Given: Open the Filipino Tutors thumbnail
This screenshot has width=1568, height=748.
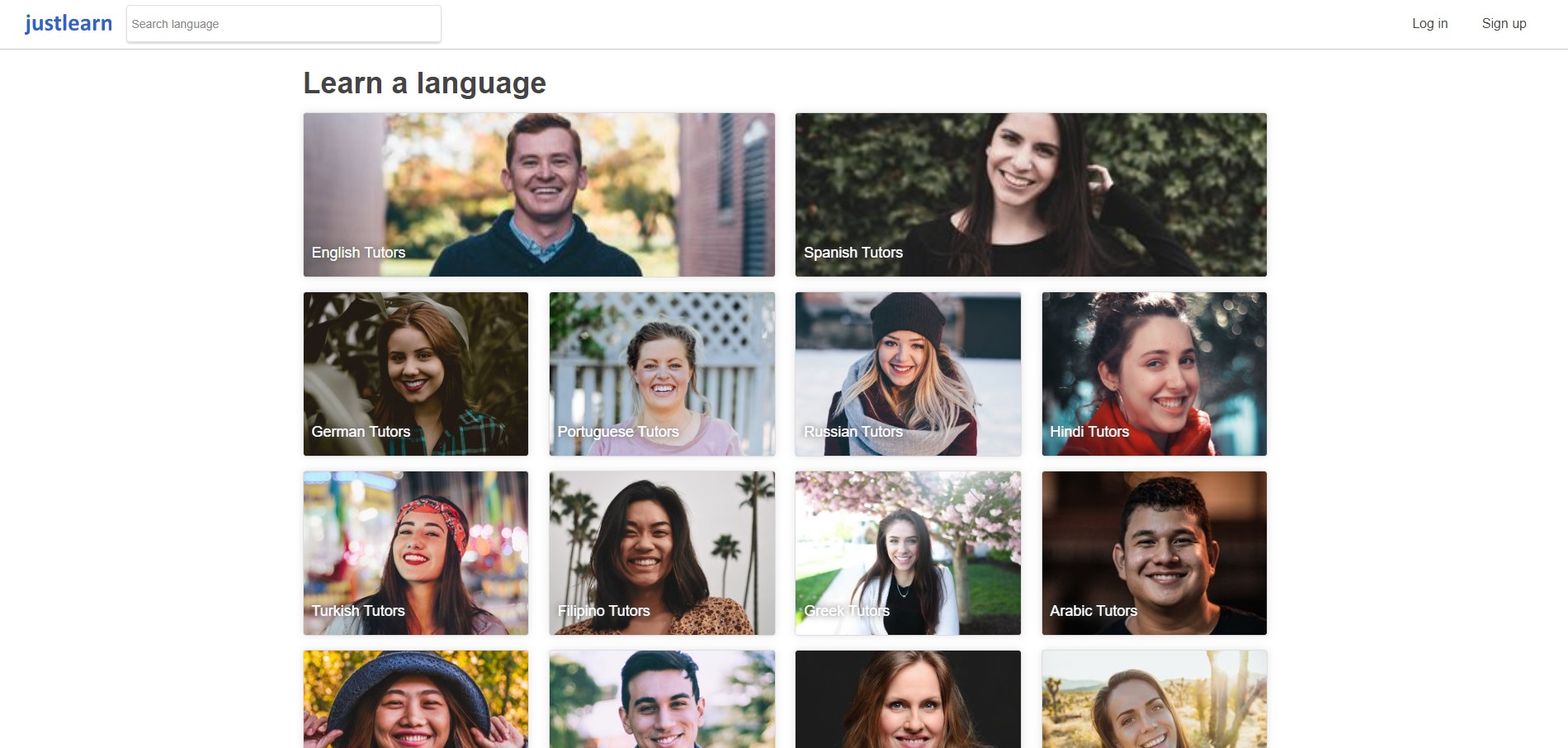Looking at the screenshot, I should [662, 553].
